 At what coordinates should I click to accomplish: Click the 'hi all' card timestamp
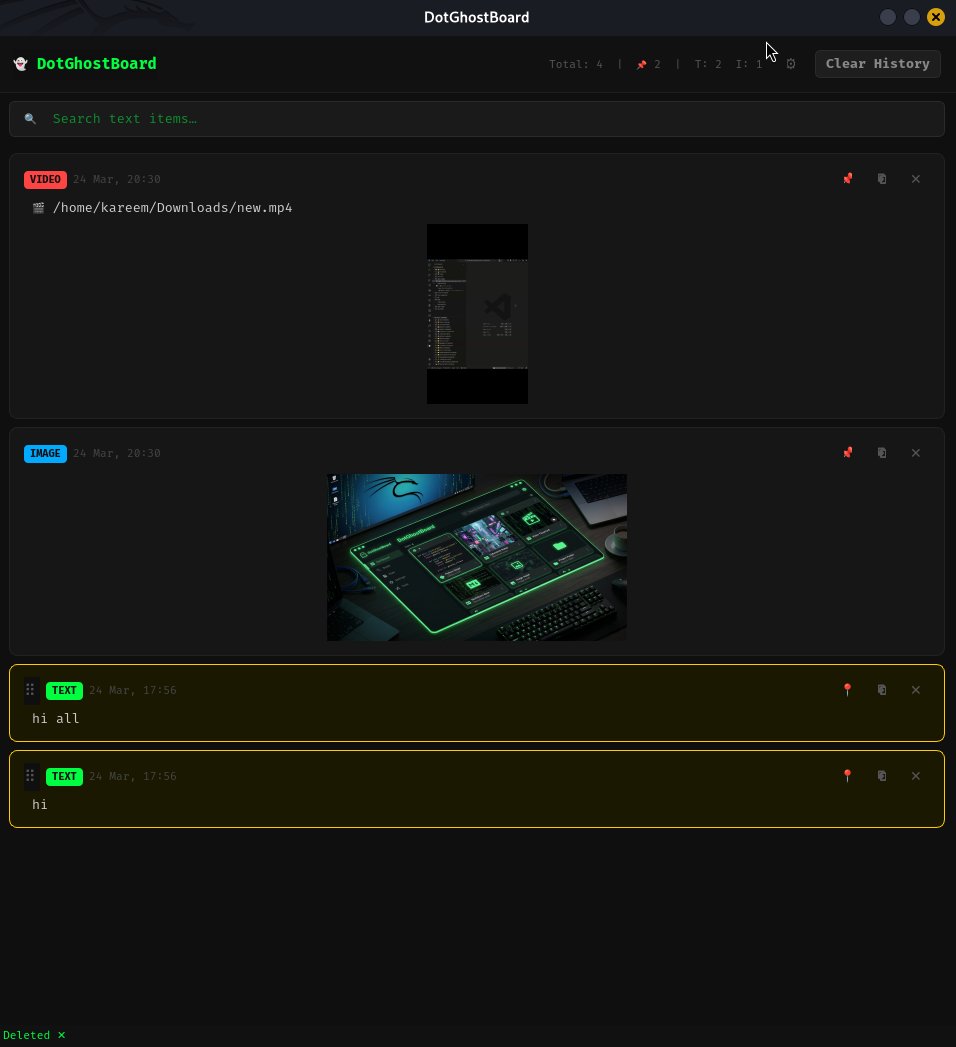click(x=133, y=690)
